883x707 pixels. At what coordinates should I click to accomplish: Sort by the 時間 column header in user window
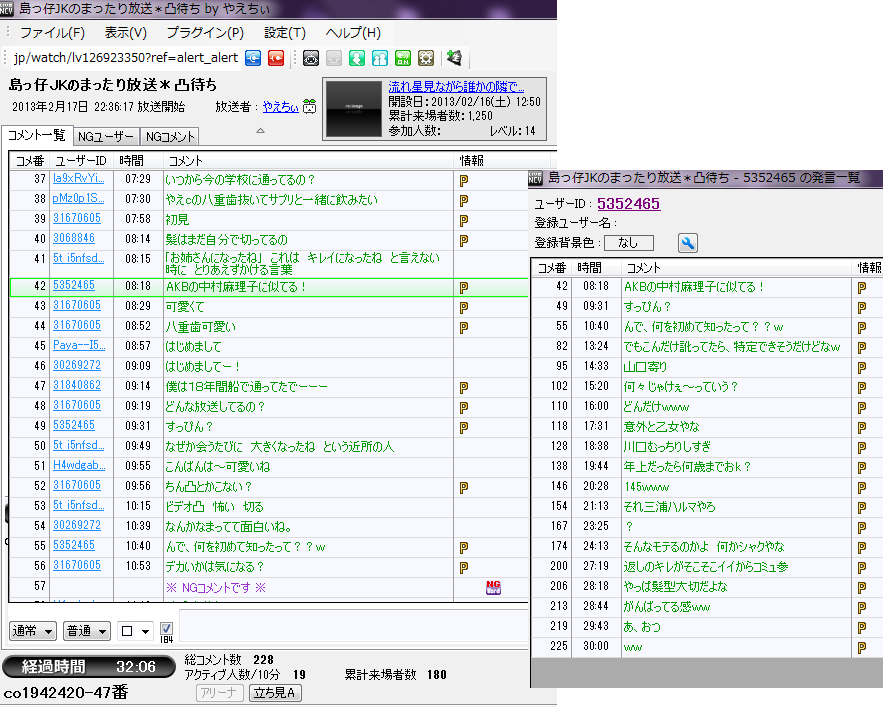[x=596, y=268]
